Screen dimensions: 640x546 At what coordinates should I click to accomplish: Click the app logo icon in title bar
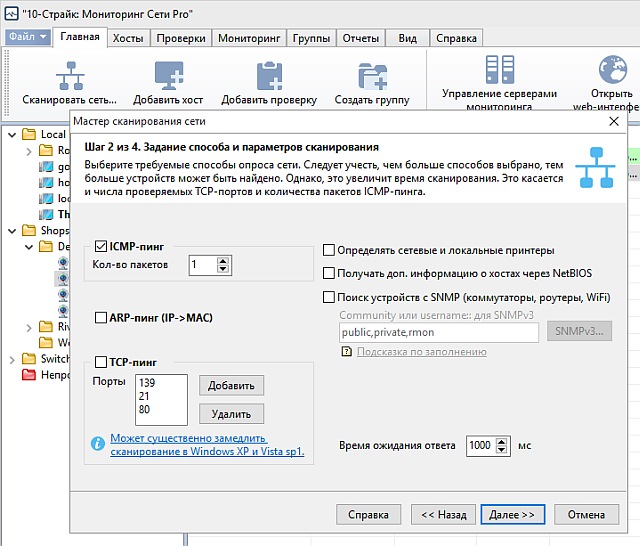pos(11,13)
